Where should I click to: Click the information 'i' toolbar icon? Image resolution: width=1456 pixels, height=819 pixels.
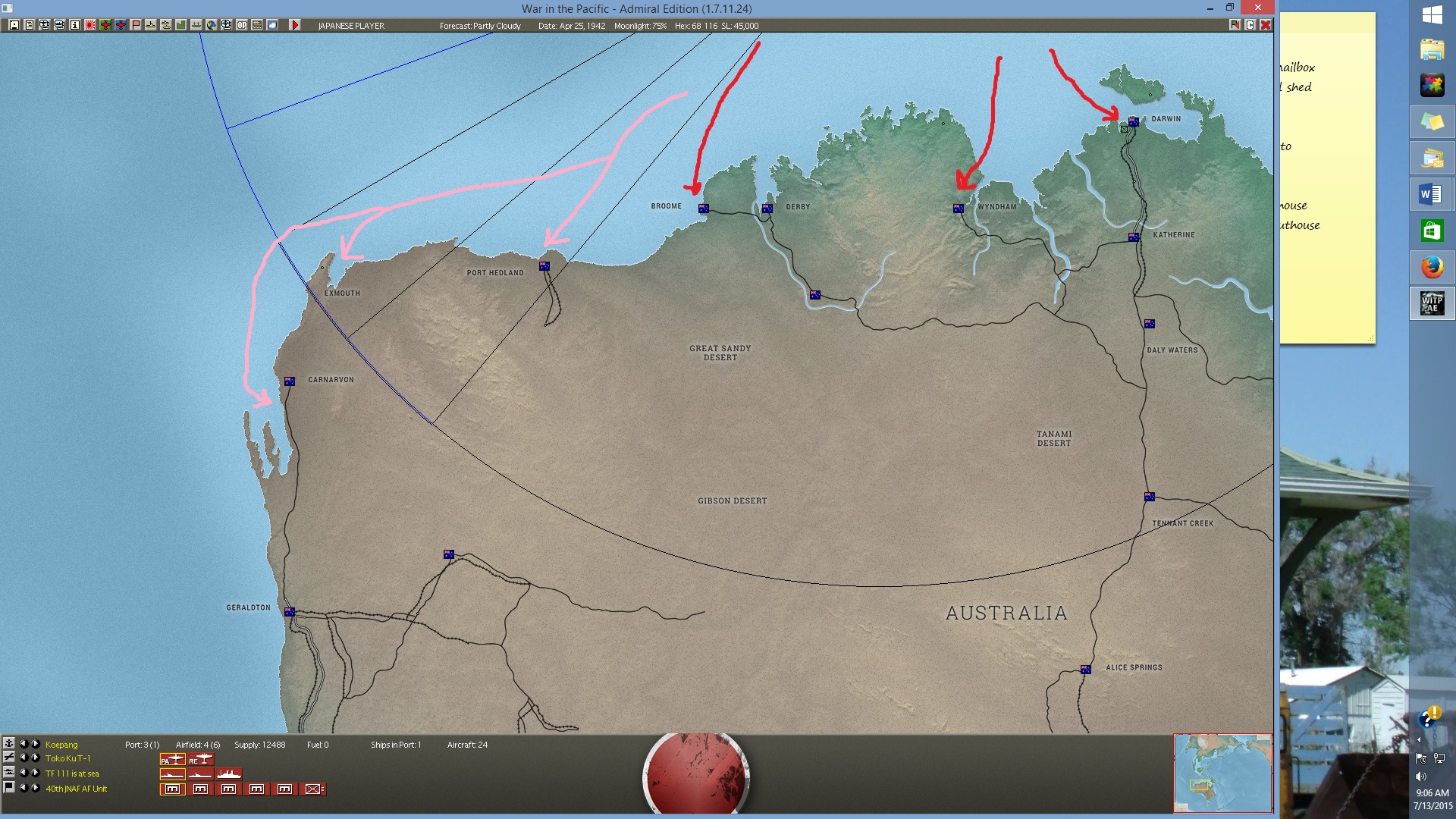click(74, 25)
